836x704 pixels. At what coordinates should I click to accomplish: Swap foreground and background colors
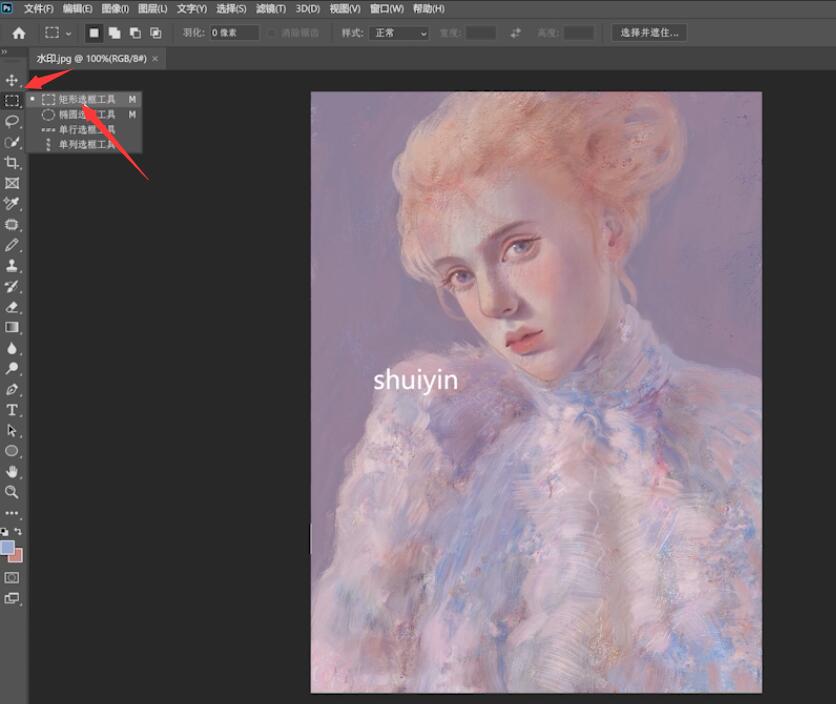18,531
